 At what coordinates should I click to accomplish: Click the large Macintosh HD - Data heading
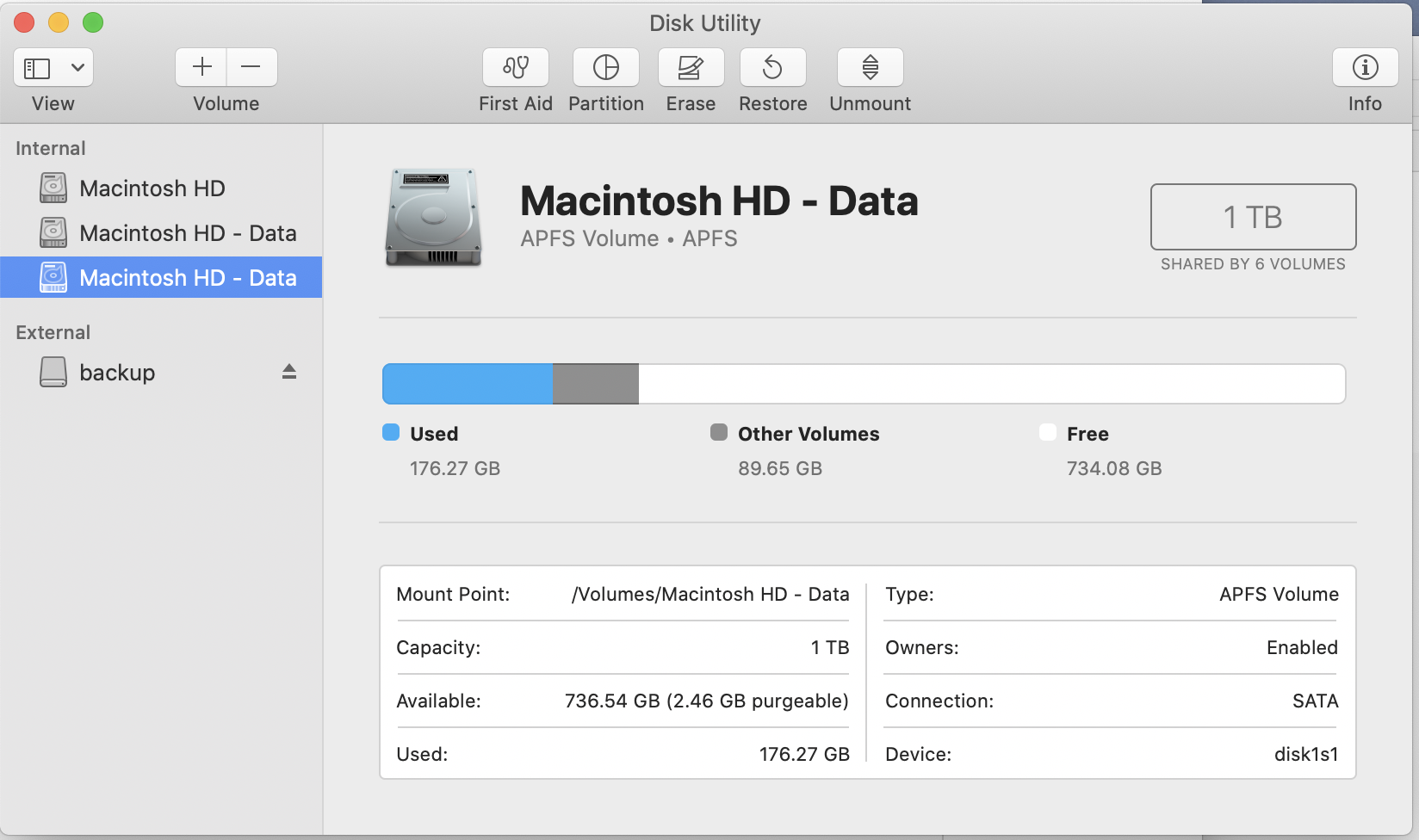click(719, 201)
